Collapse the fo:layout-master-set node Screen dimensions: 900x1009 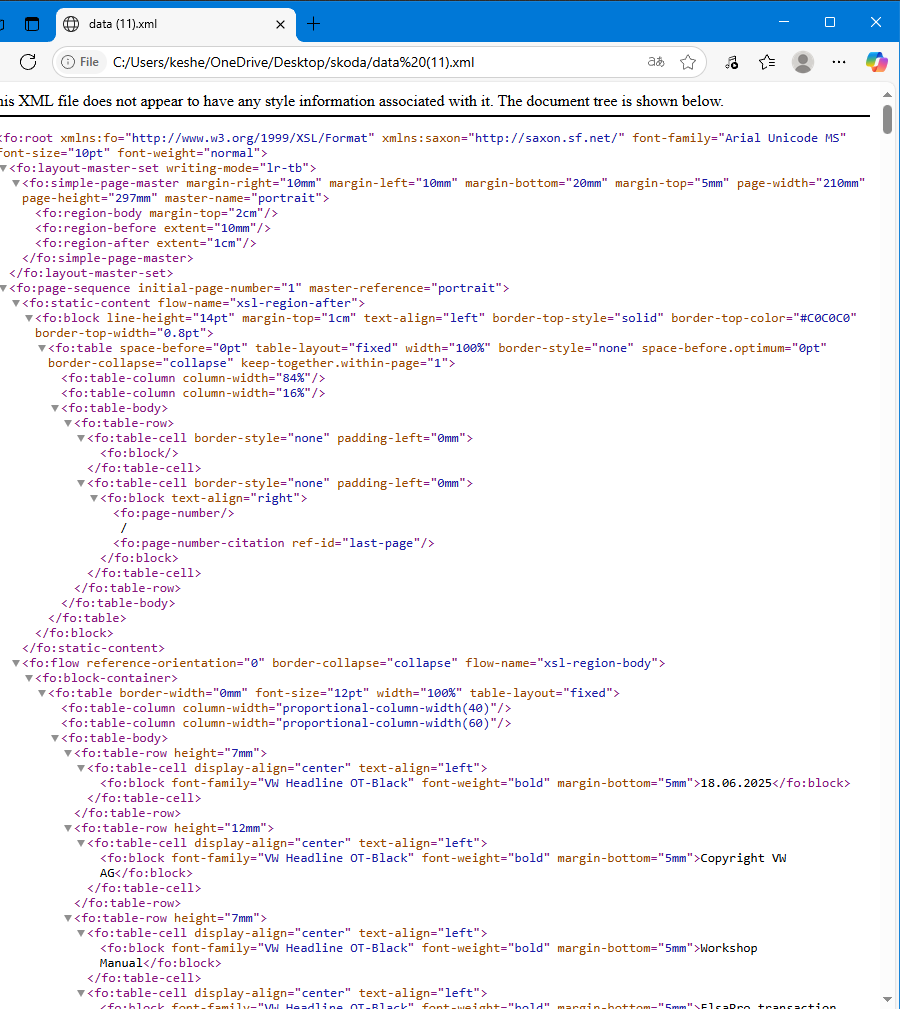pyautogui.click(x=3, y=168)
